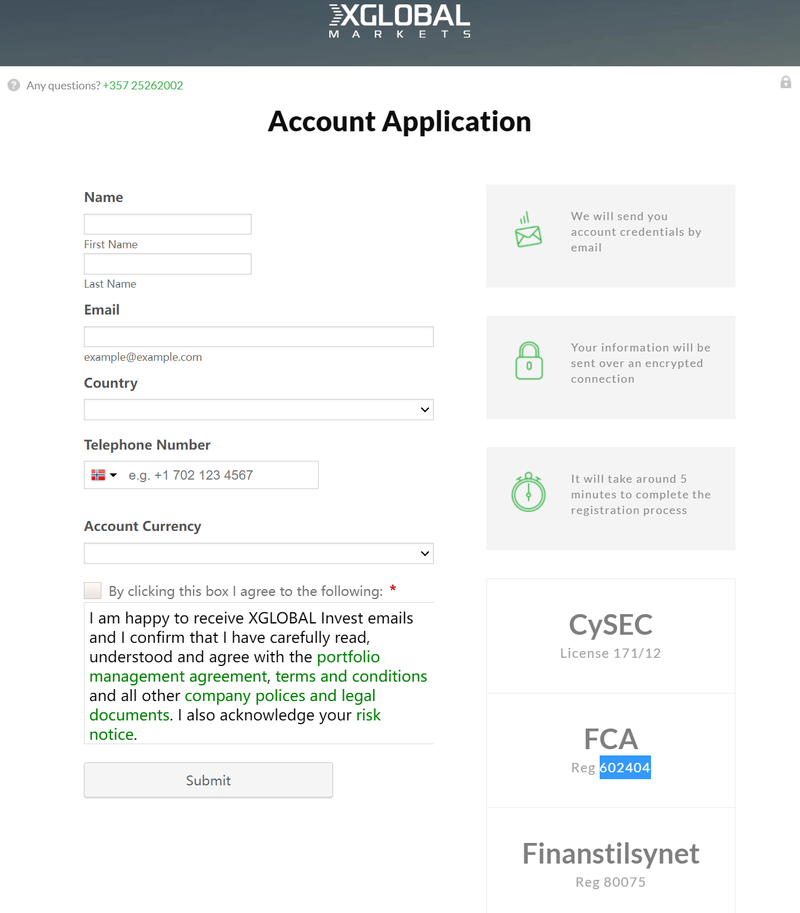Click the Finanstilsynet heading
This screenshot has height=913, width=800.
pos(611,854)
